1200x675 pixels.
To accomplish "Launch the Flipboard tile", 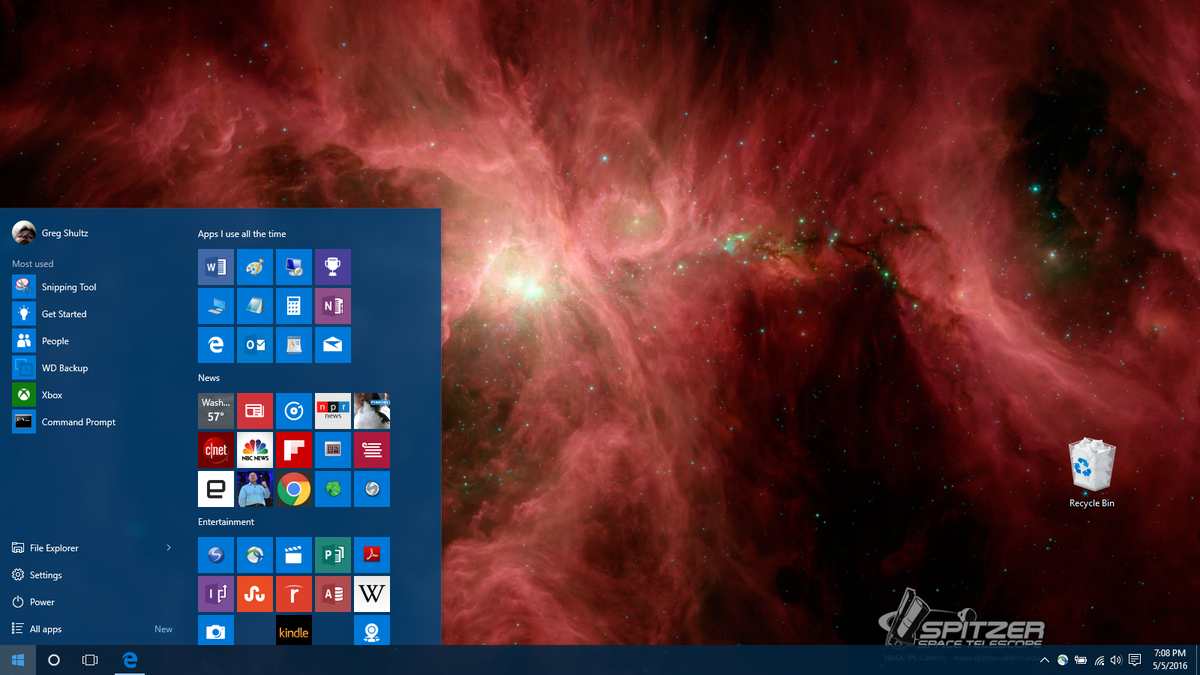I will point(294,450).
